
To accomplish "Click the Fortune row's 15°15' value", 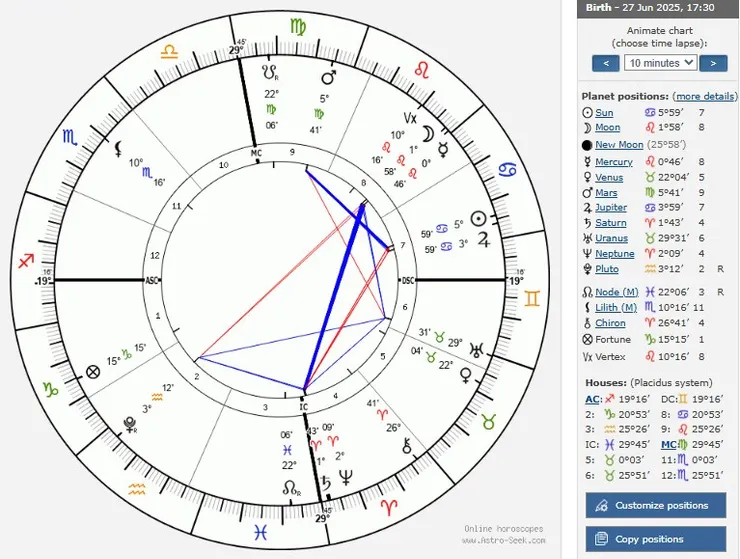I will pos(673,339).
